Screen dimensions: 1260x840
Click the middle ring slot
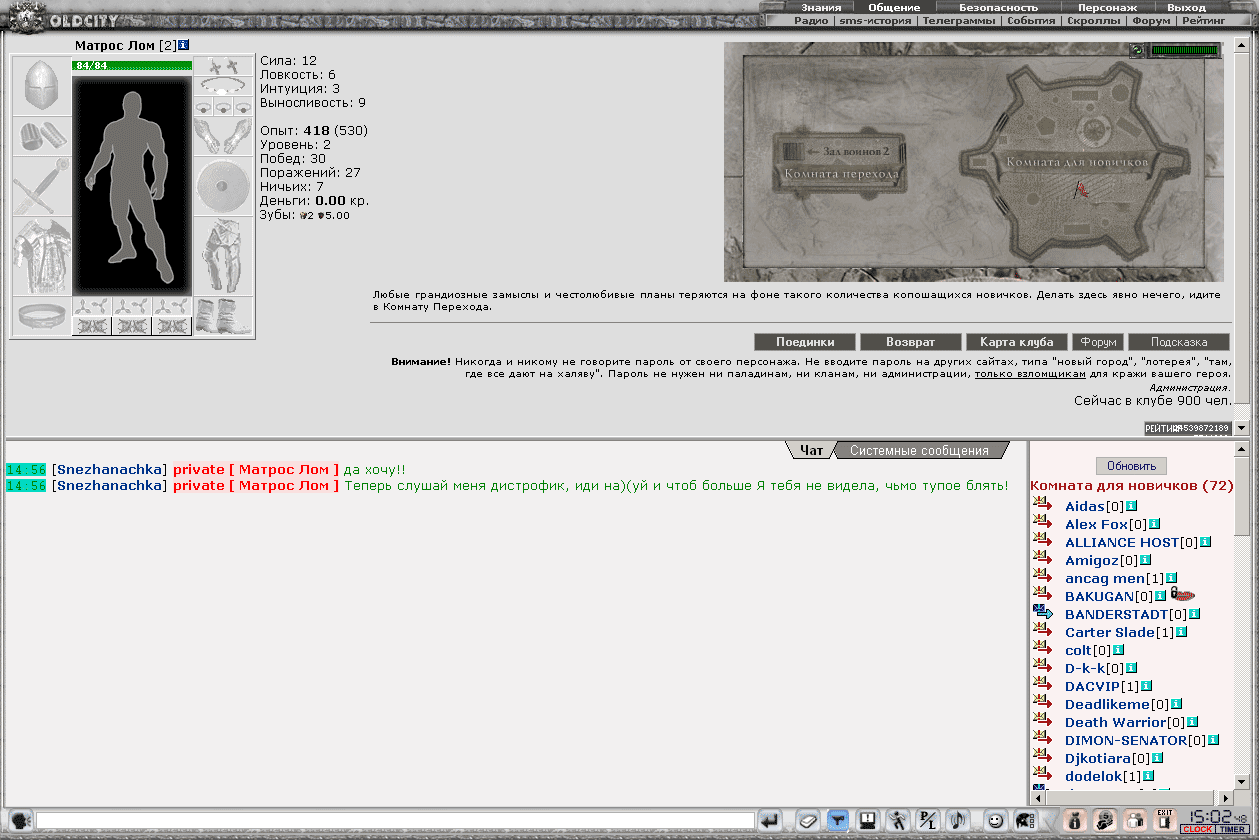coord(223,106)
